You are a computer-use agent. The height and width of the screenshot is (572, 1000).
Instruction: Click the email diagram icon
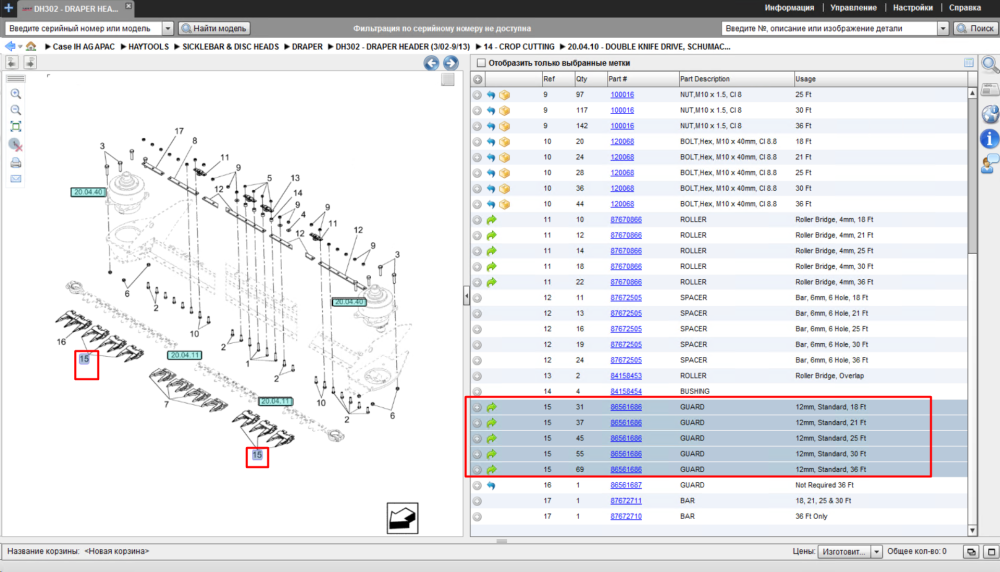[16, 179]
